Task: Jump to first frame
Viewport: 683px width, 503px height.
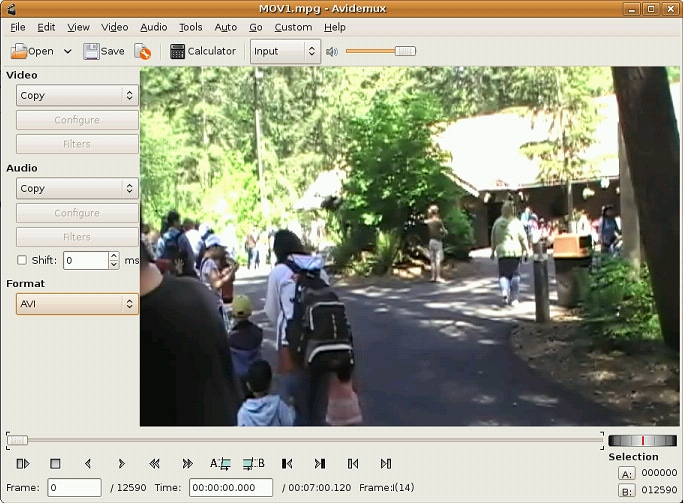Action: pos(353,464)
